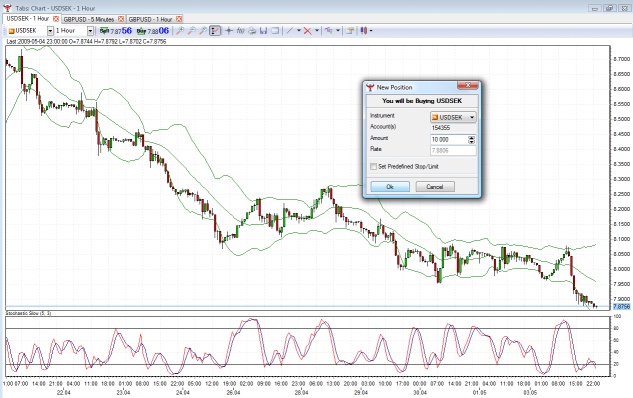This screenshot has height=398, width=633.
Task: Switch to the GBPUSD - 1 Hour tab
Action: (x=150, y=19)
